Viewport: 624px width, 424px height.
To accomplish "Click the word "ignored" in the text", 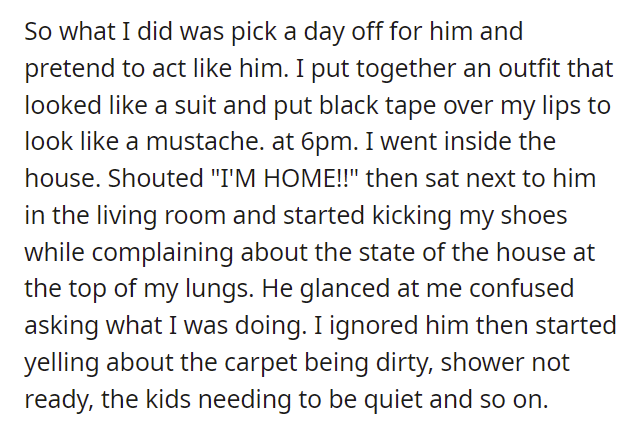I will click(374, 326).
